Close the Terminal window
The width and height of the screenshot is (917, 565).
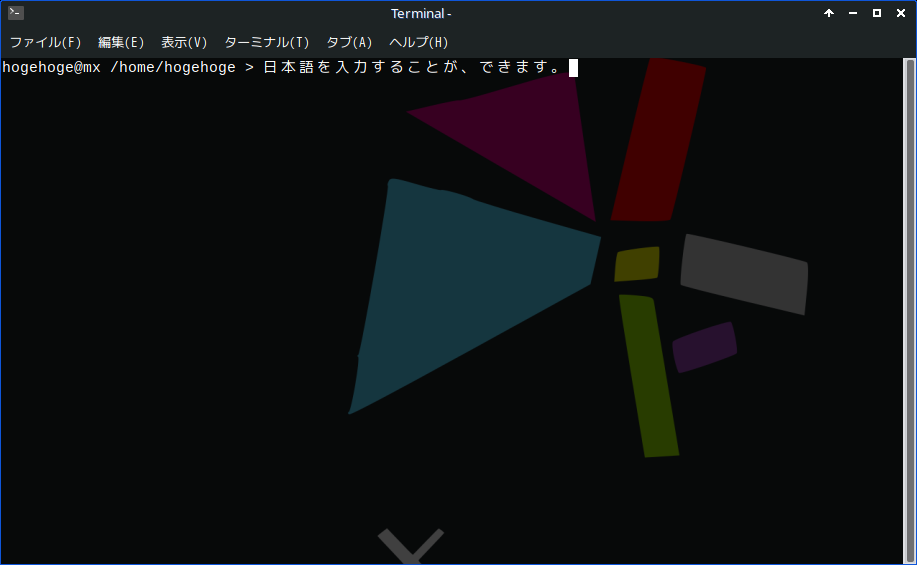pyautogui.click(x=901, y=13)
